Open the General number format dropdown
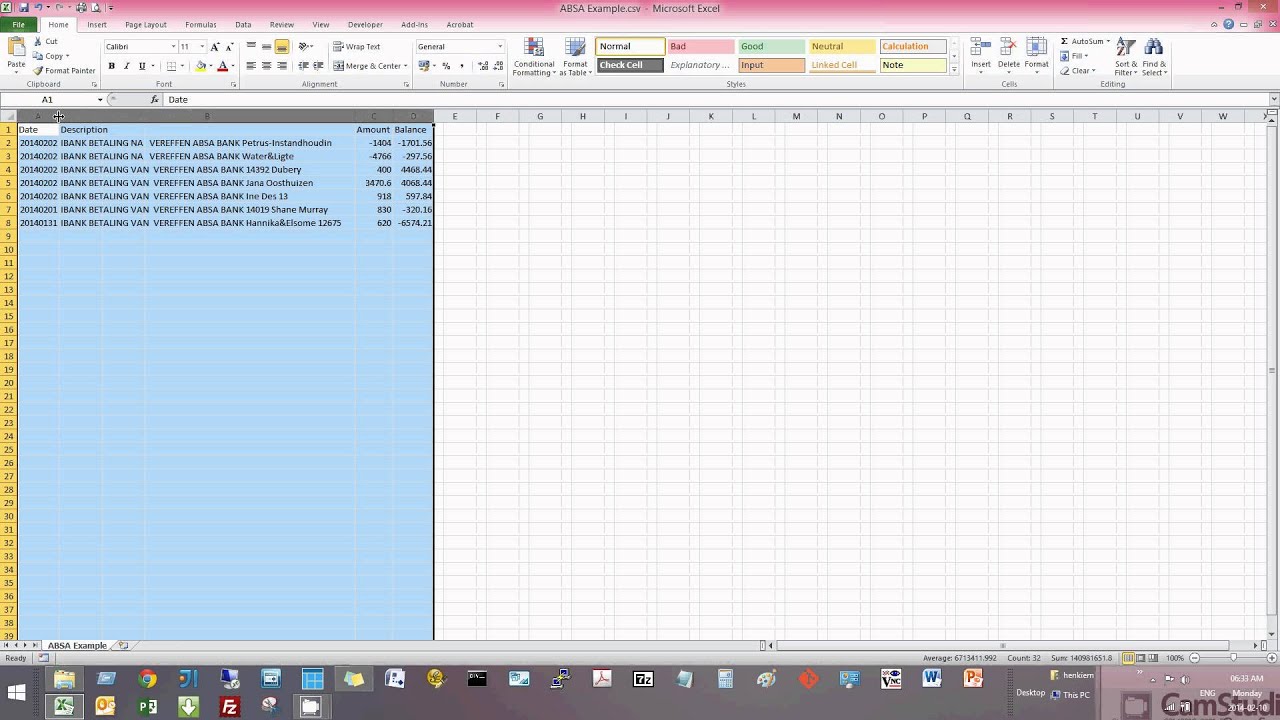 [x=500, y=47]
